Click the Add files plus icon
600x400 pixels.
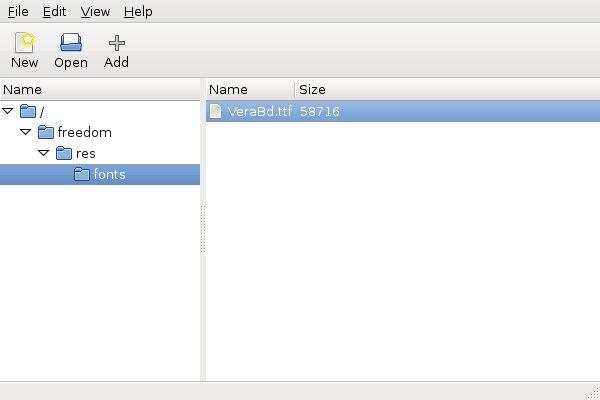click(x=116, y=43)
